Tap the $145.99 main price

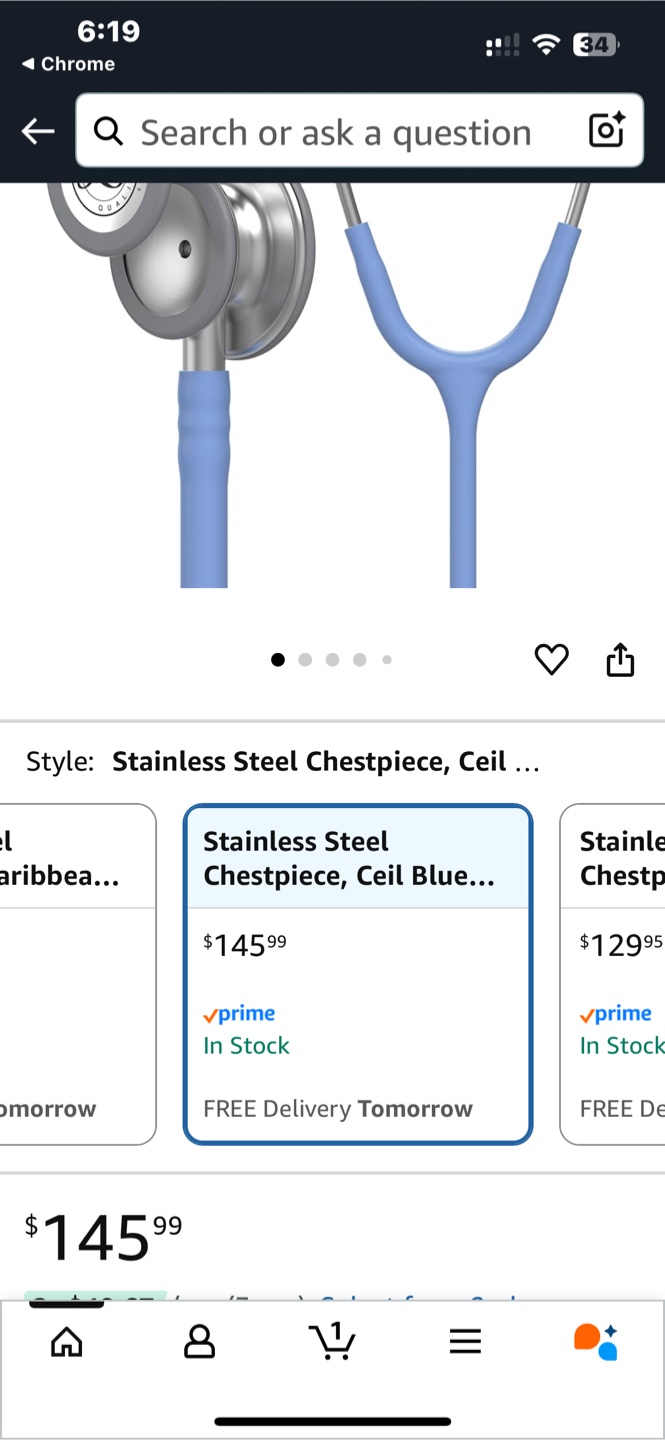click(x=104, y=1236)
